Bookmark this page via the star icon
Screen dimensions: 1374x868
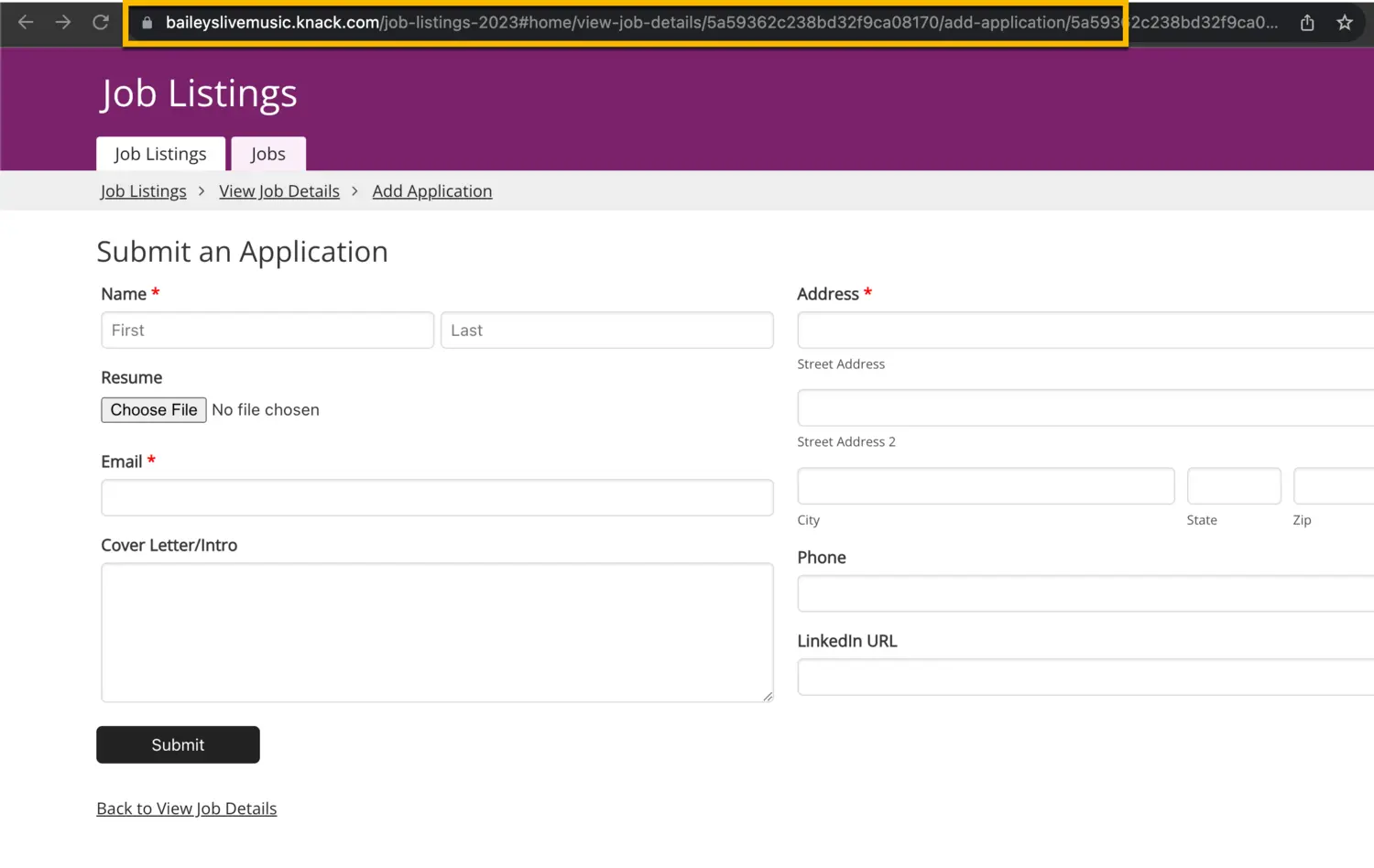click(1345, 22)
